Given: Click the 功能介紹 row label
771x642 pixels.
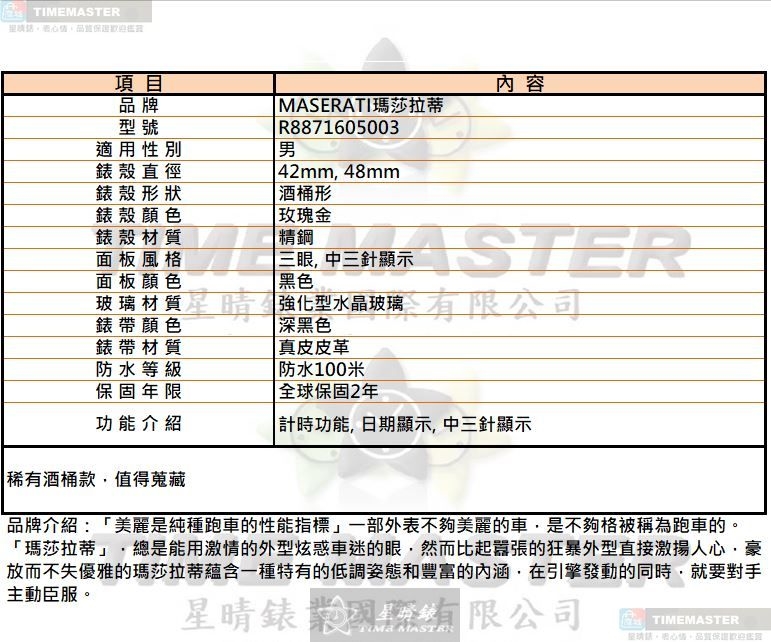Looking at the screenshot, I should point(138,423).
